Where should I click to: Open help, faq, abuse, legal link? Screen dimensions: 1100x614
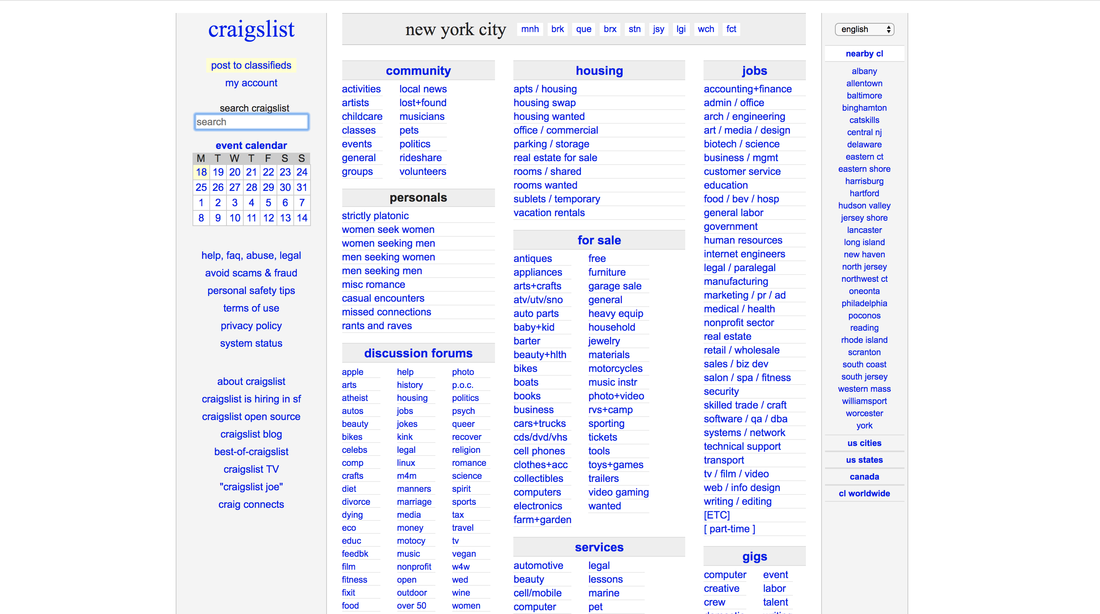(x=251, y=255)
